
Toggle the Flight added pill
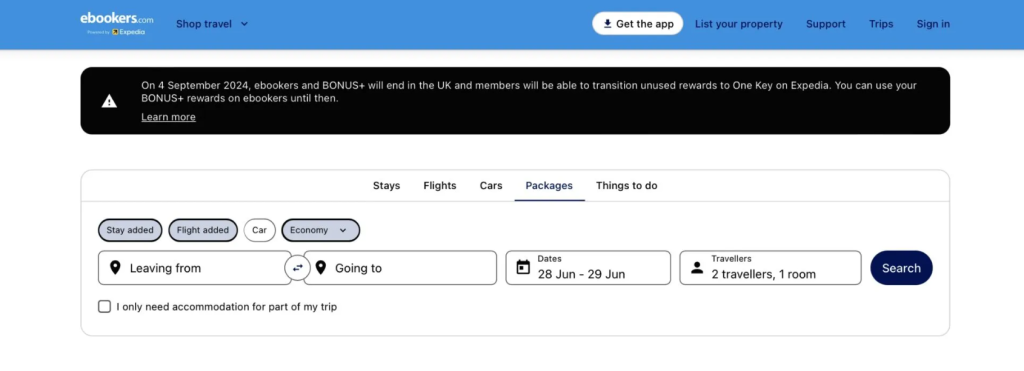coord(203,230)
